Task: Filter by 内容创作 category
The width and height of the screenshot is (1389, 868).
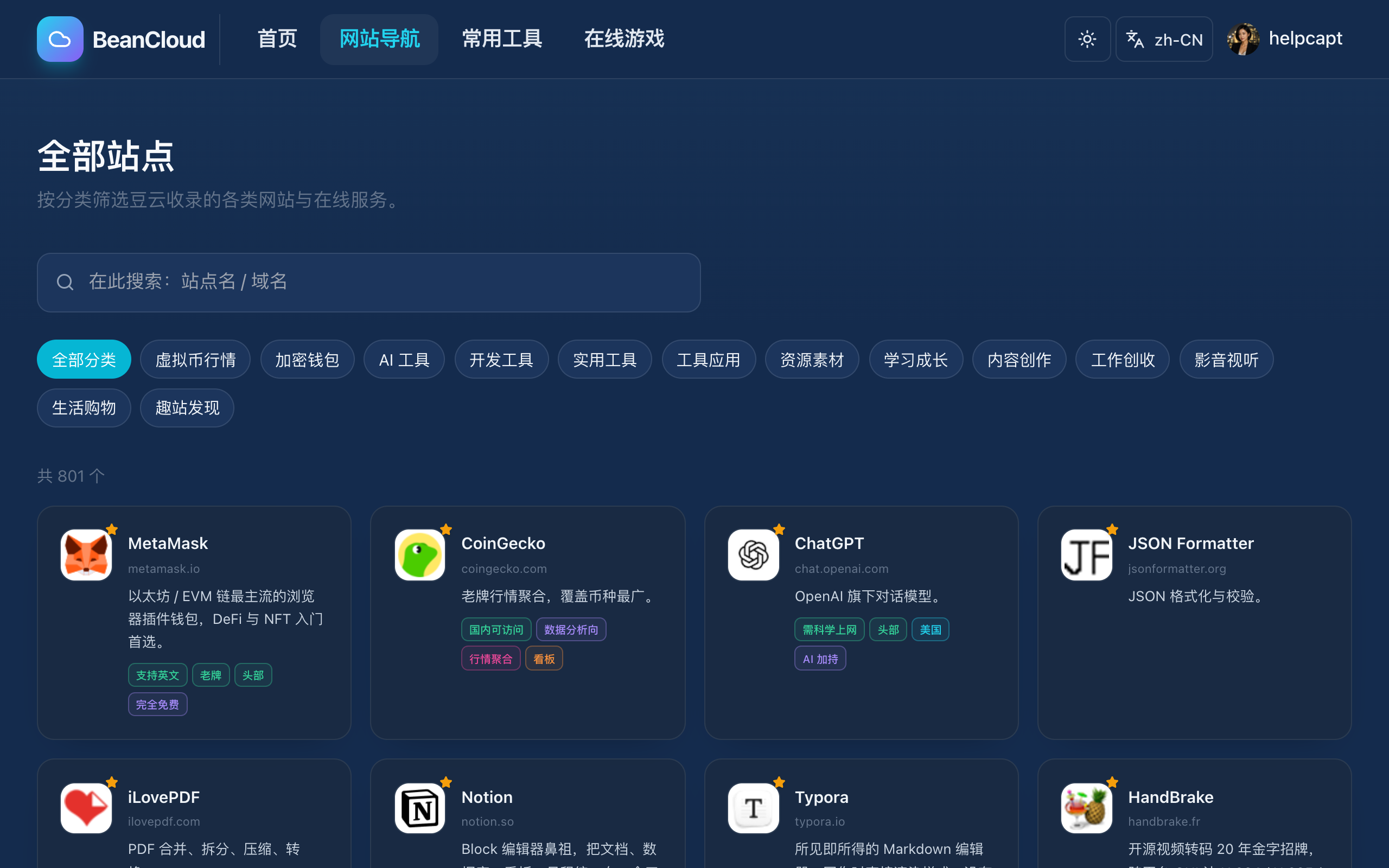Action: coord(1019,359)
